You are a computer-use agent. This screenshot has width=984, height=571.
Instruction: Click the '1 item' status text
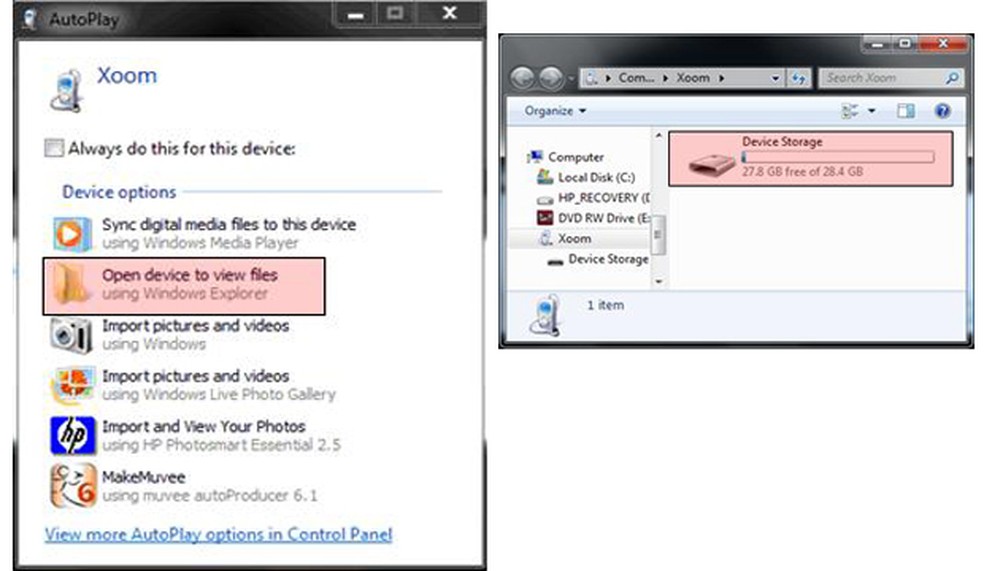click(x=605, y=305)
